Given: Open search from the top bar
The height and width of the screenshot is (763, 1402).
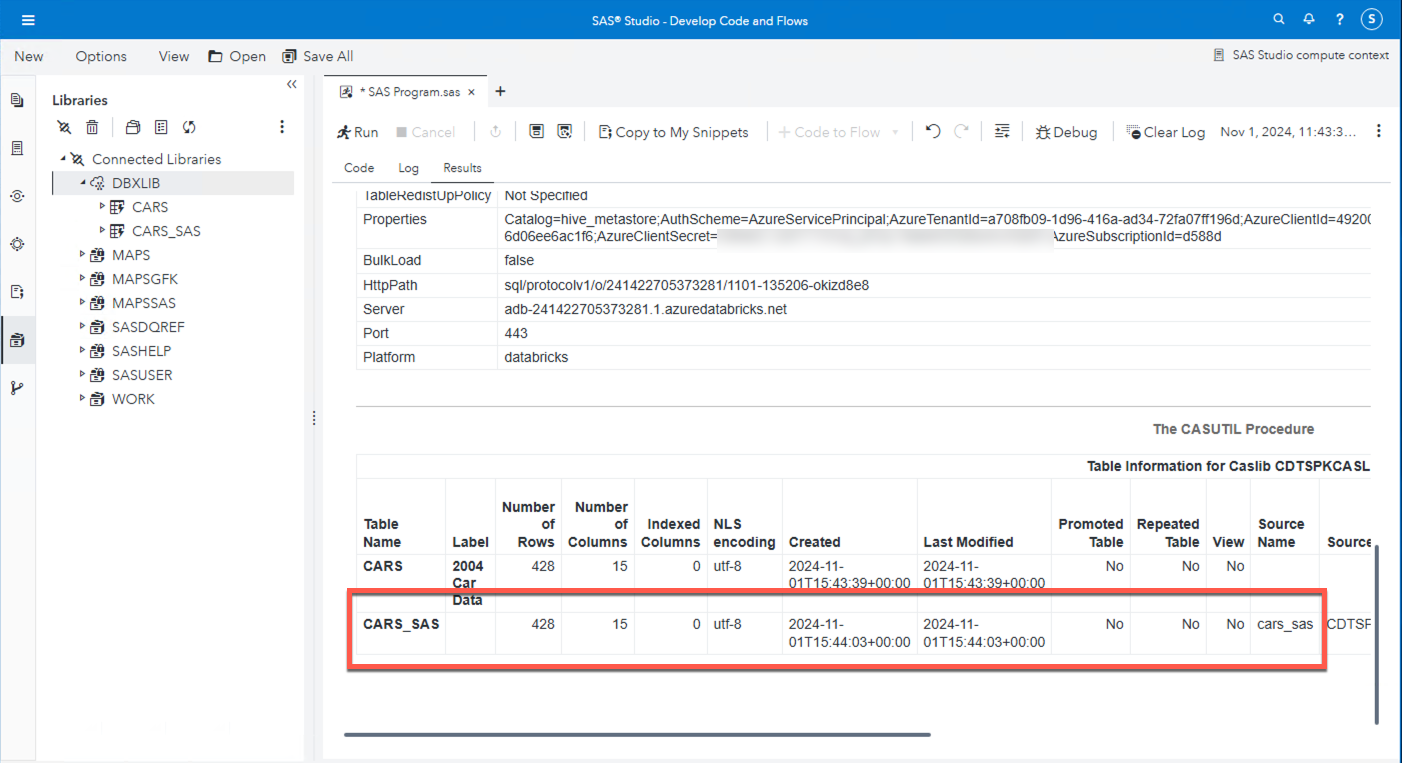Looking at the screenshot, I should (1278, 19).
